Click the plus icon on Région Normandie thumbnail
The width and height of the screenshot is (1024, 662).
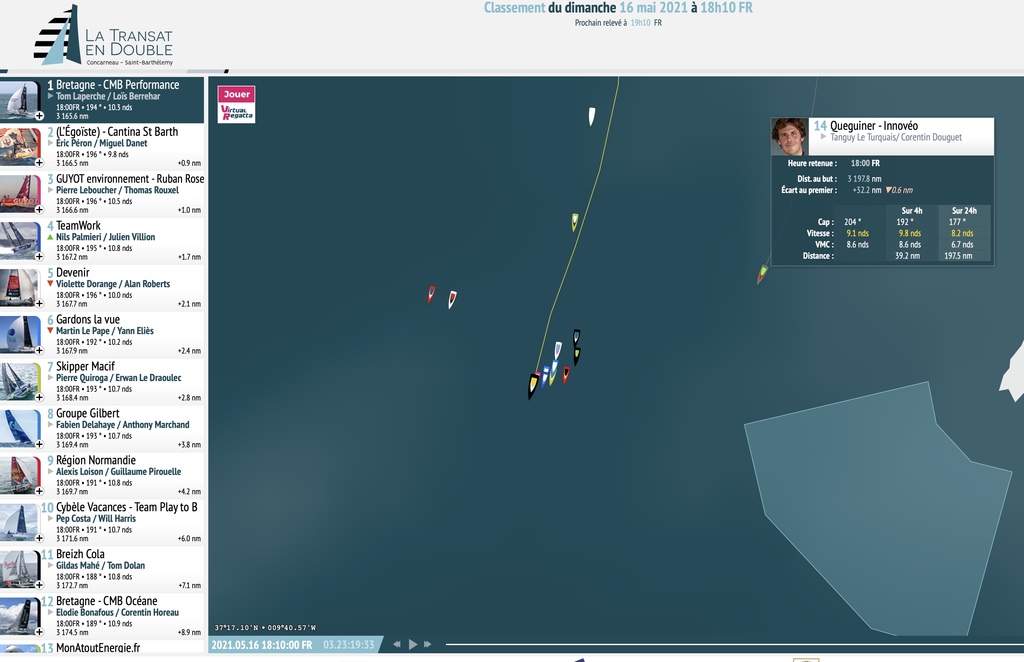[39, 491]
